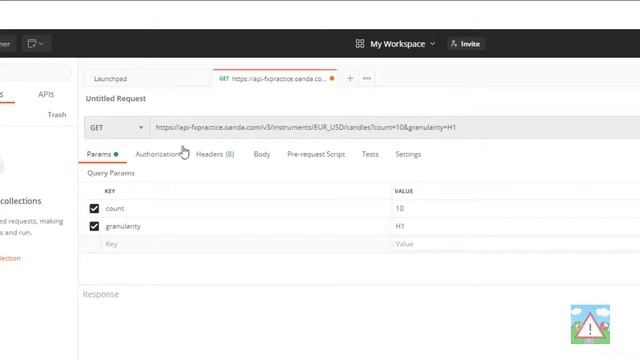640x360 pixels.
Task: Click the My Workspace grid icon
Action: click(360, 44)
